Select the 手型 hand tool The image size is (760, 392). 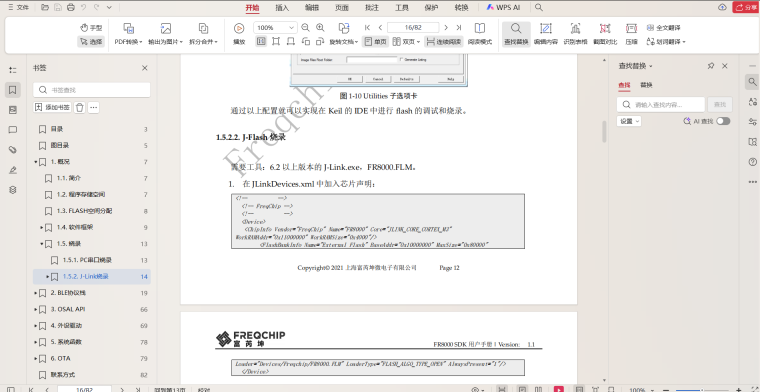(91, 28)
